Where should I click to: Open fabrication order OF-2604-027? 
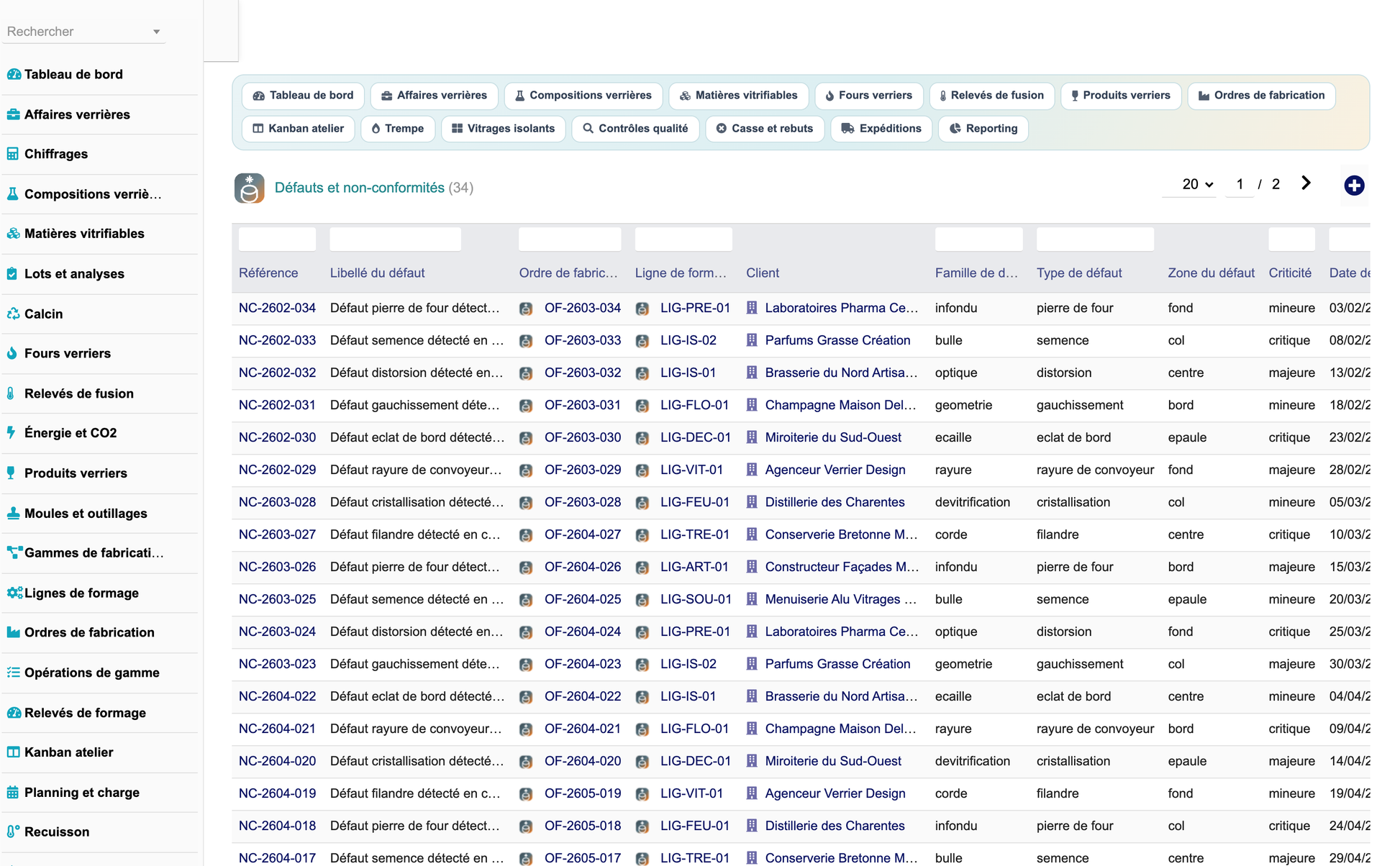click(583, 534)
